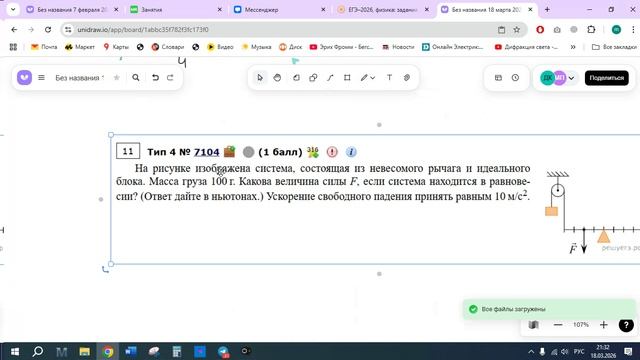Go back in browser history
This screenshot has height=360, width=640.
[x=14, y=29]
